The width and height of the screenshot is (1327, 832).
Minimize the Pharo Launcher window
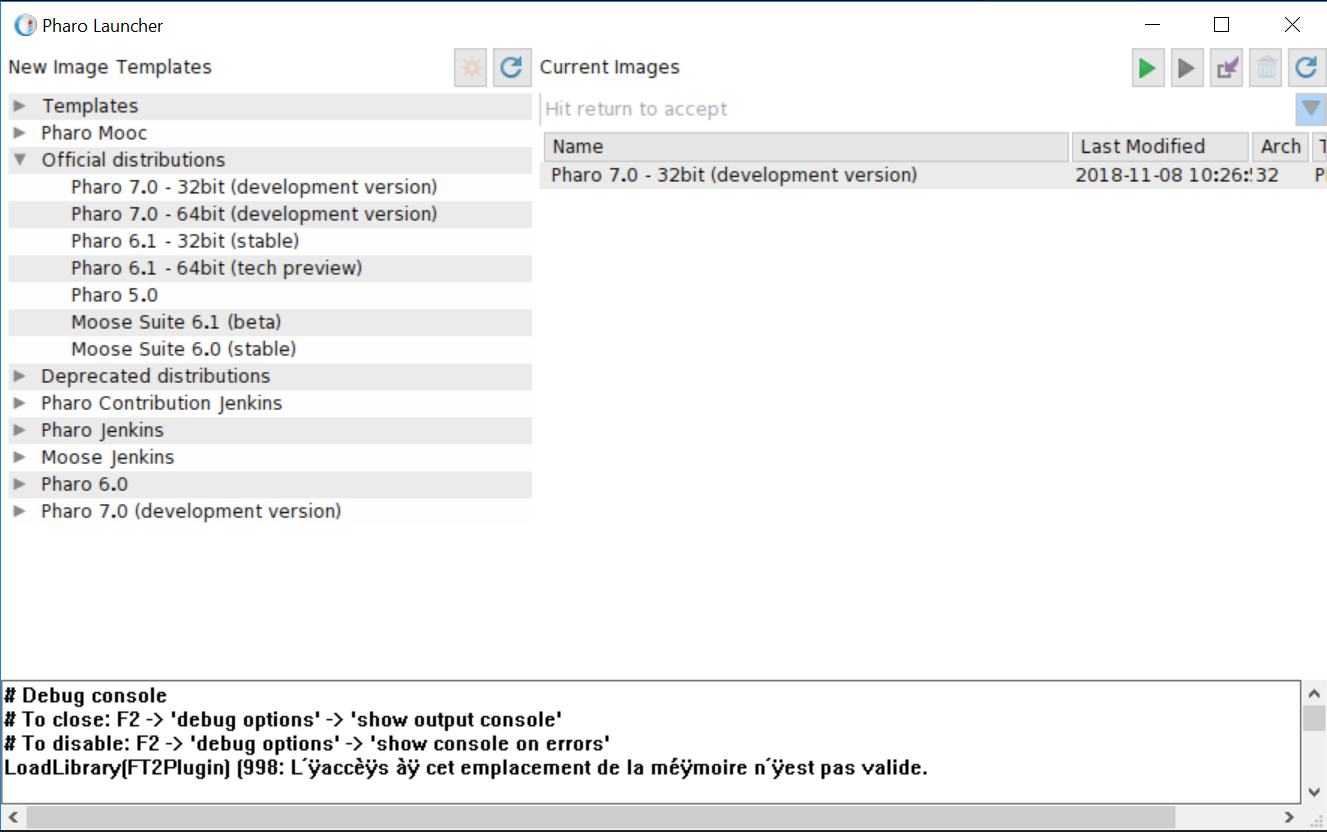point(1152,25)
